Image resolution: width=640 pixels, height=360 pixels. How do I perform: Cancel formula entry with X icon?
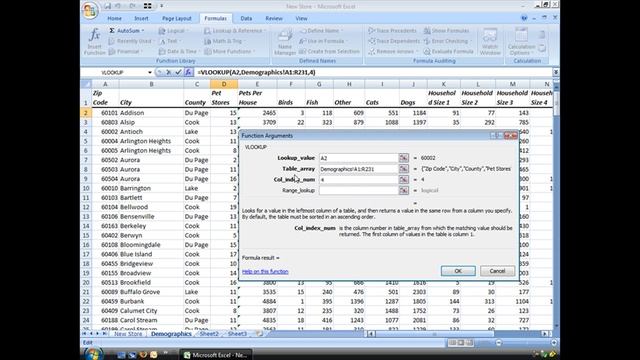click(168, 72)
